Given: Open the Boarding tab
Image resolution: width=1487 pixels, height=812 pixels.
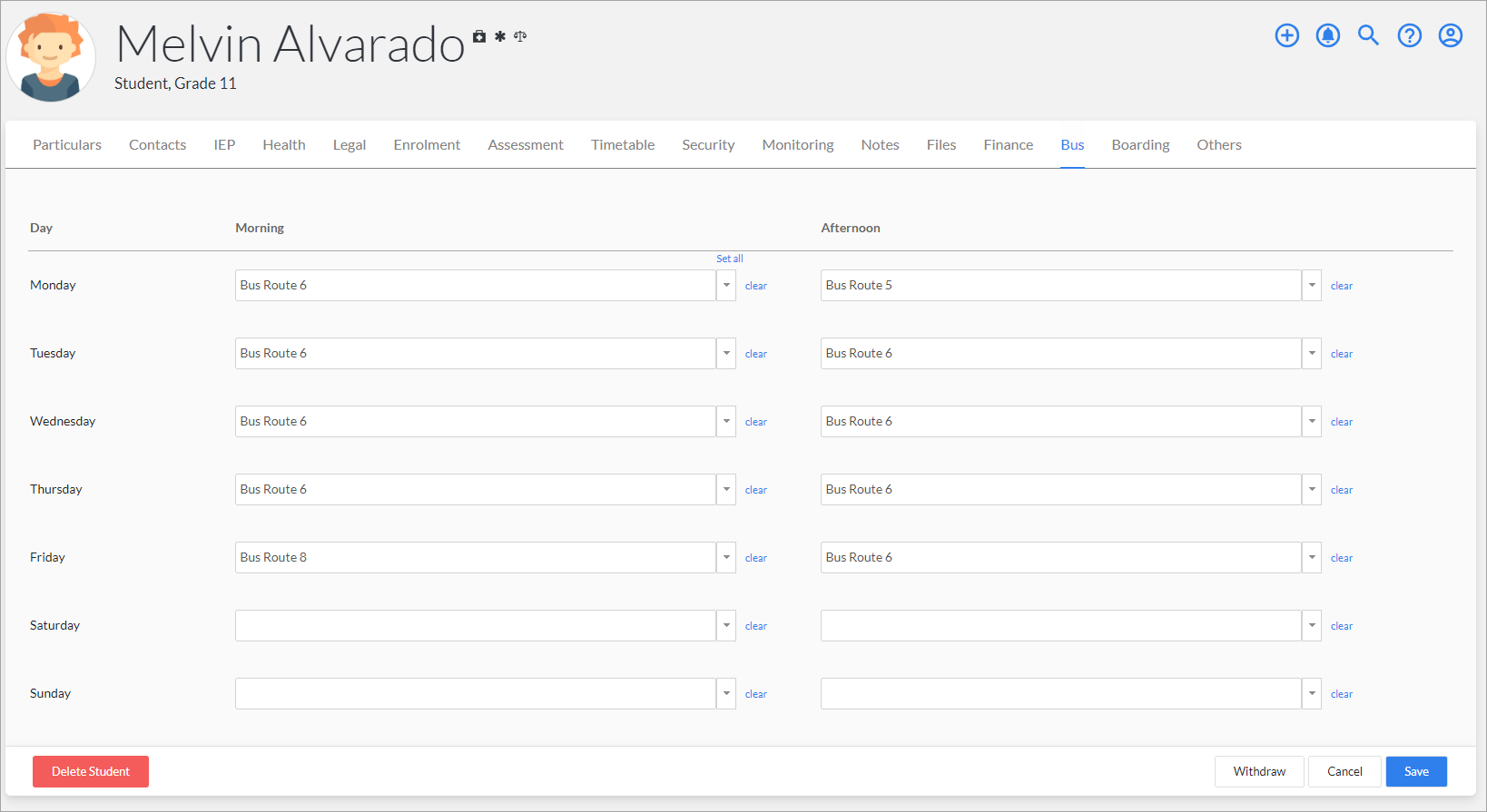Looking at the screenshot, I should click(x=1140, y=145).
